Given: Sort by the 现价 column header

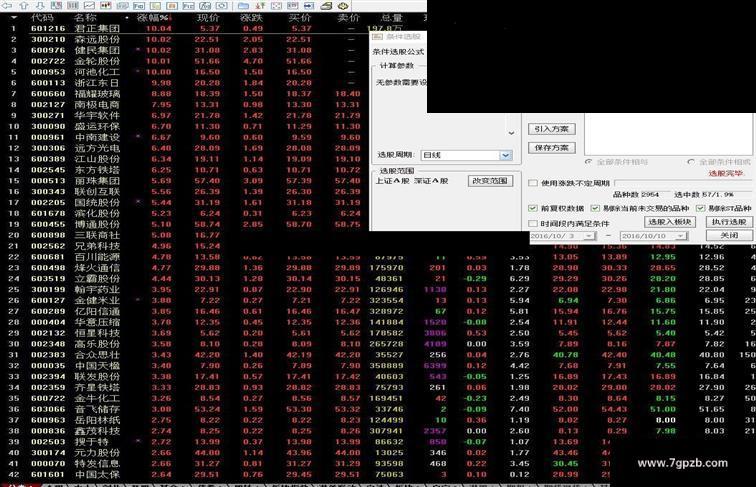Looking at the screenshot, I should point(208,18).
